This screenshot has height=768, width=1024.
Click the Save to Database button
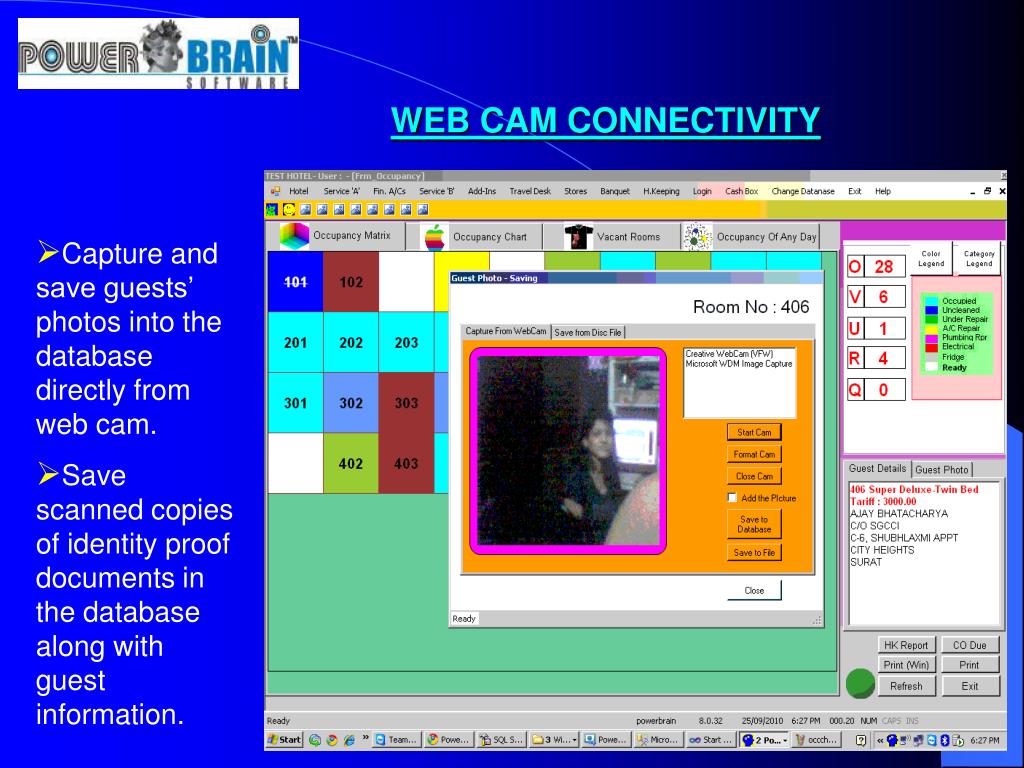754,524
